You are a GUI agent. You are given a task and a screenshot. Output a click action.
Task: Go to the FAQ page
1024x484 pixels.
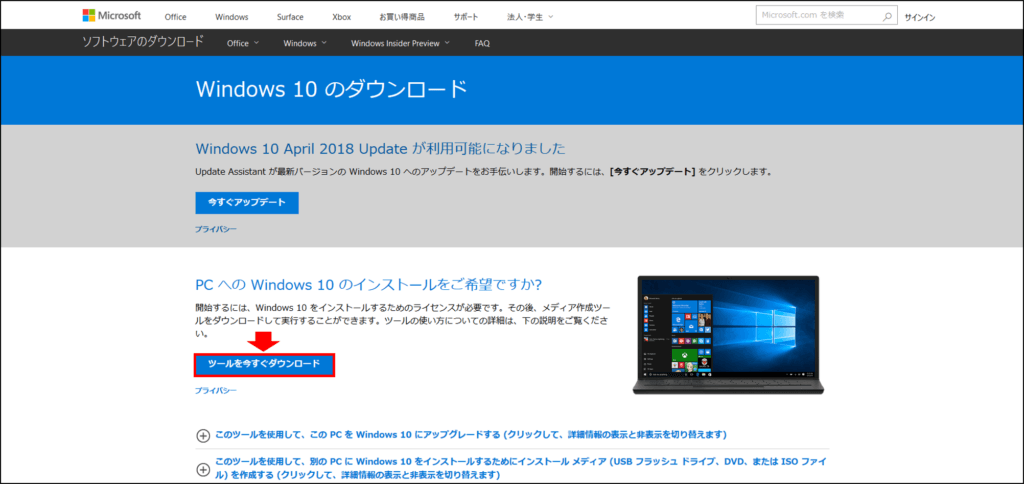point(482,43)
